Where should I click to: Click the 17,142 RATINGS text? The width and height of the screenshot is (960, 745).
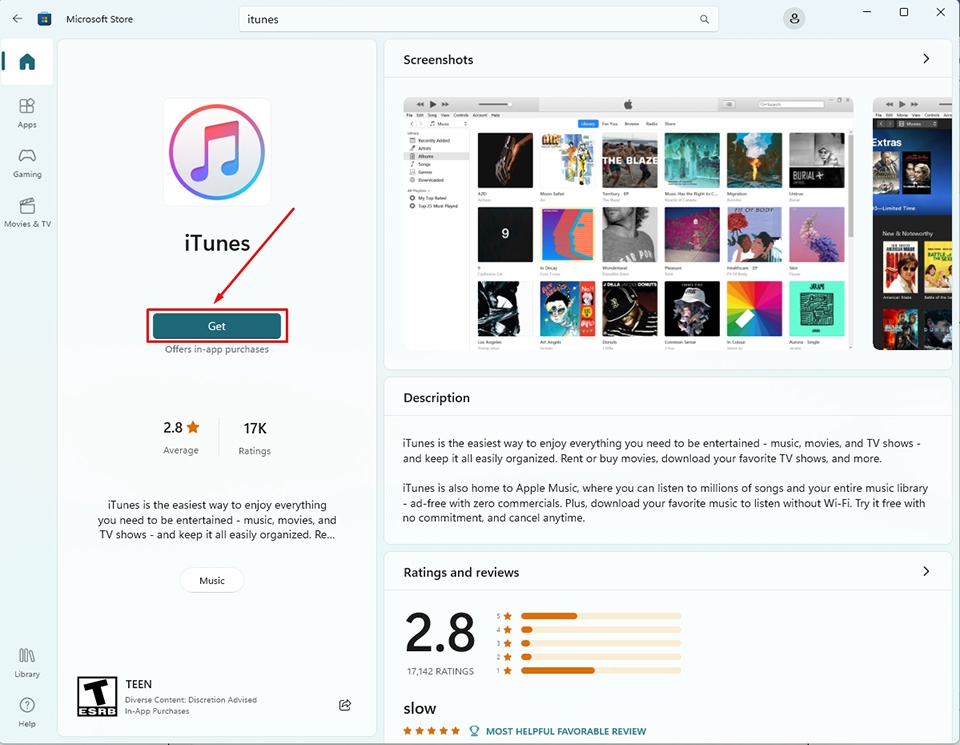pos(440,672)
